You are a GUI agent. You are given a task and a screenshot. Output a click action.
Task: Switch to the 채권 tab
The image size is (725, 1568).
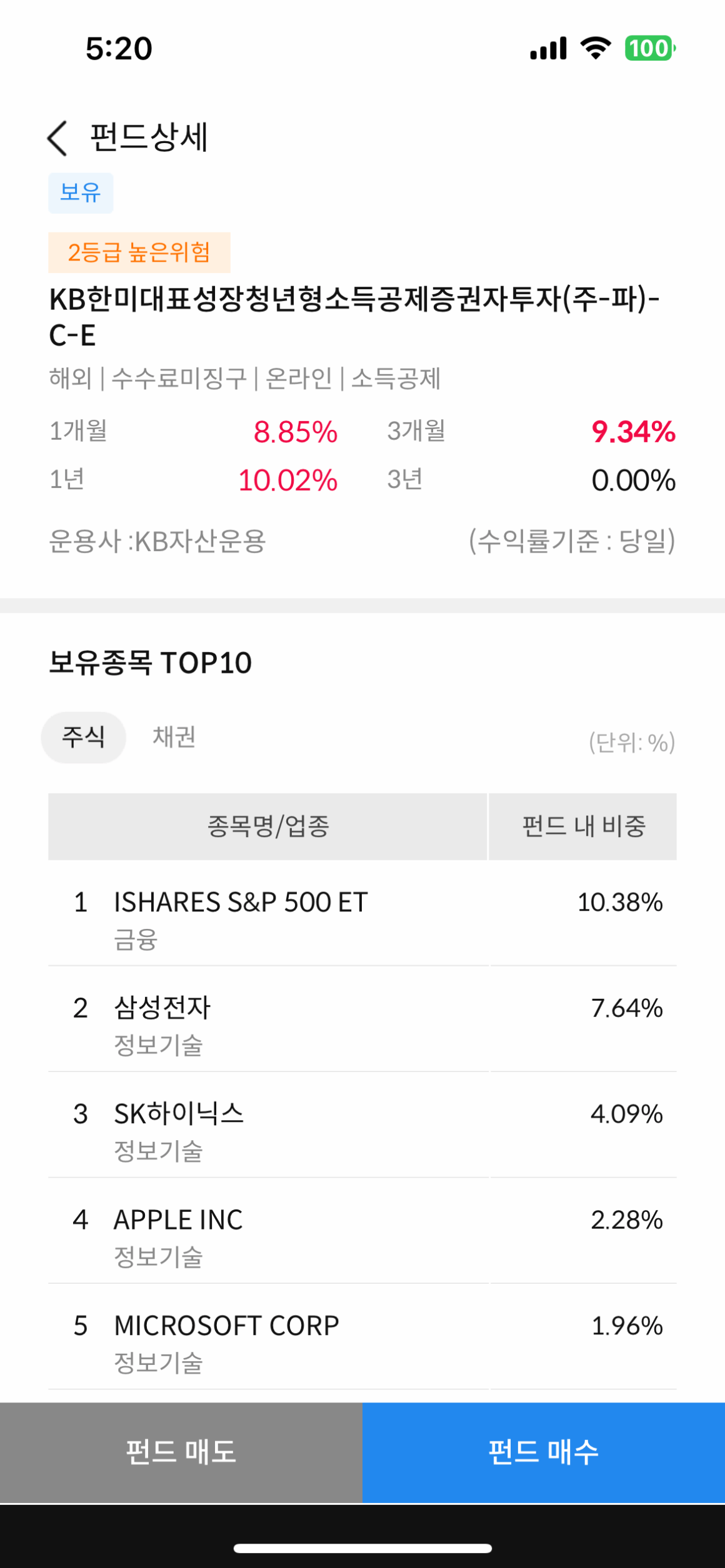(x=174, y=737)
